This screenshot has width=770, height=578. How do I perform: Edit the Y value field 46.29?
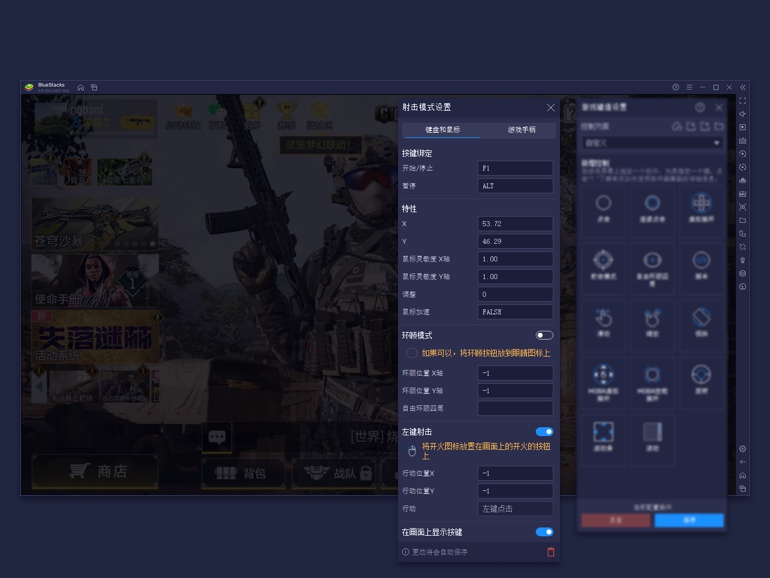(x=515, y=242)
